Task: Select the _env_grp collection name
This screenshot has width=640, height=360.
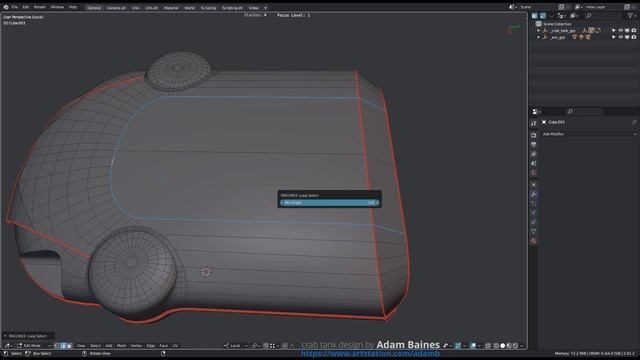Action: click(558, 37)
